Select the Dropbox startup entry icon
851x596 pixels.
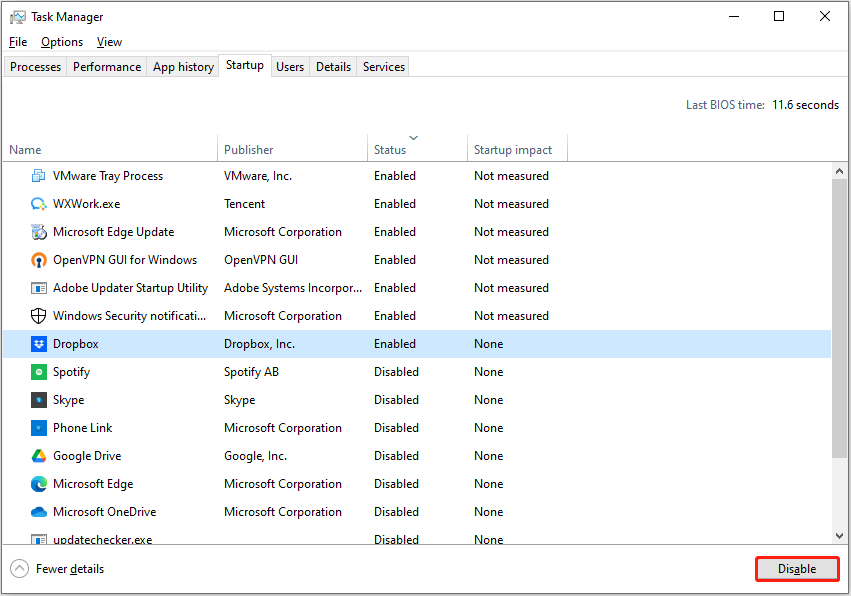[x=38, y=343]
